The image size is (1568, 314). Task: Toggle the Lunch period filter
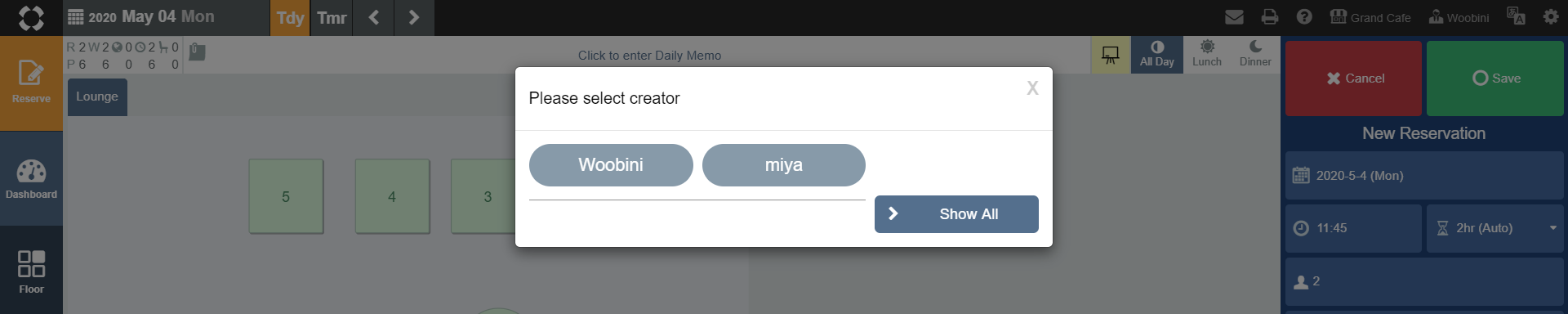click(1207, 55)
